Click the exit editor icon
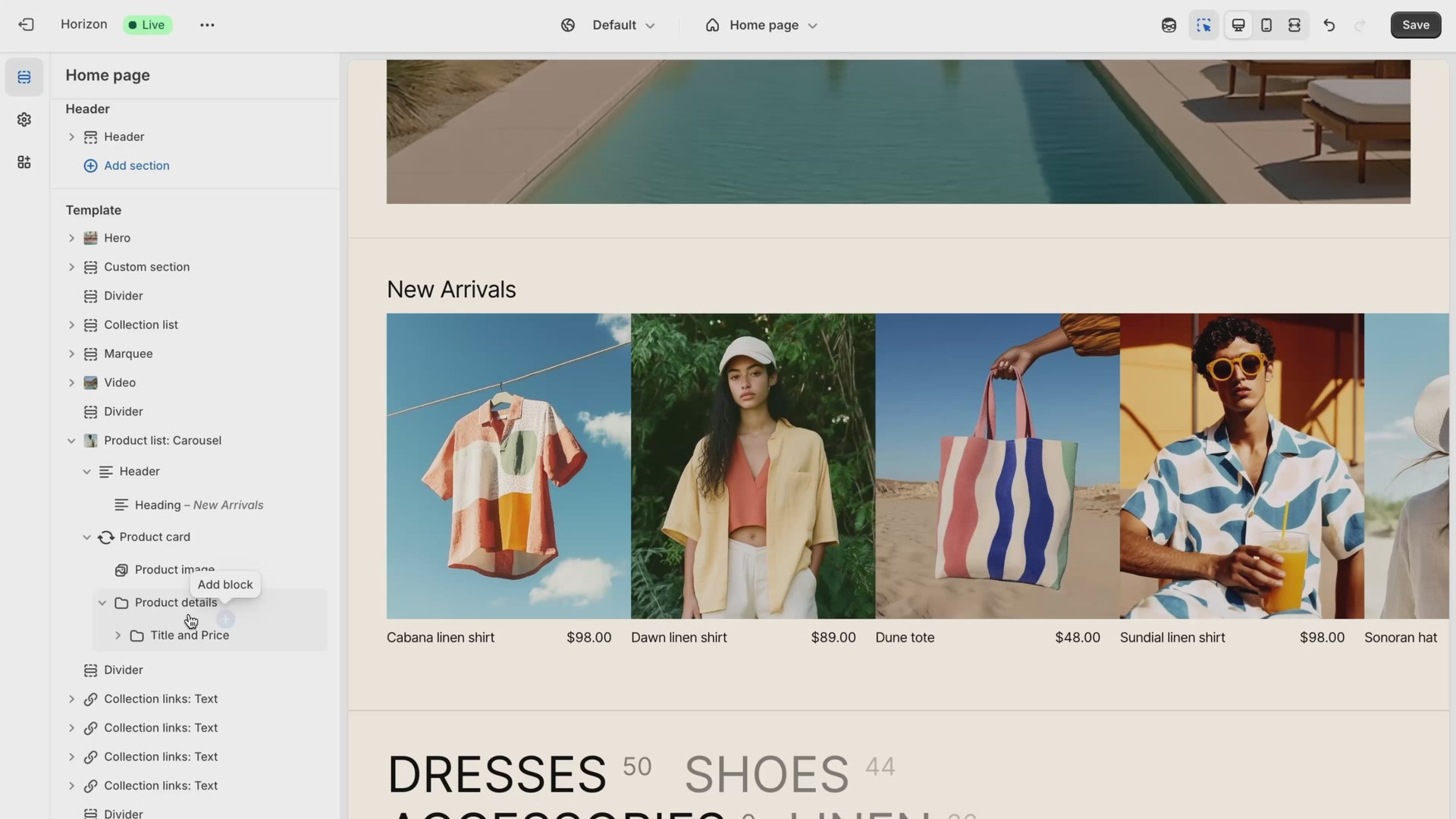The height and width of the screenshot is (819, 1456). (26, 25)
